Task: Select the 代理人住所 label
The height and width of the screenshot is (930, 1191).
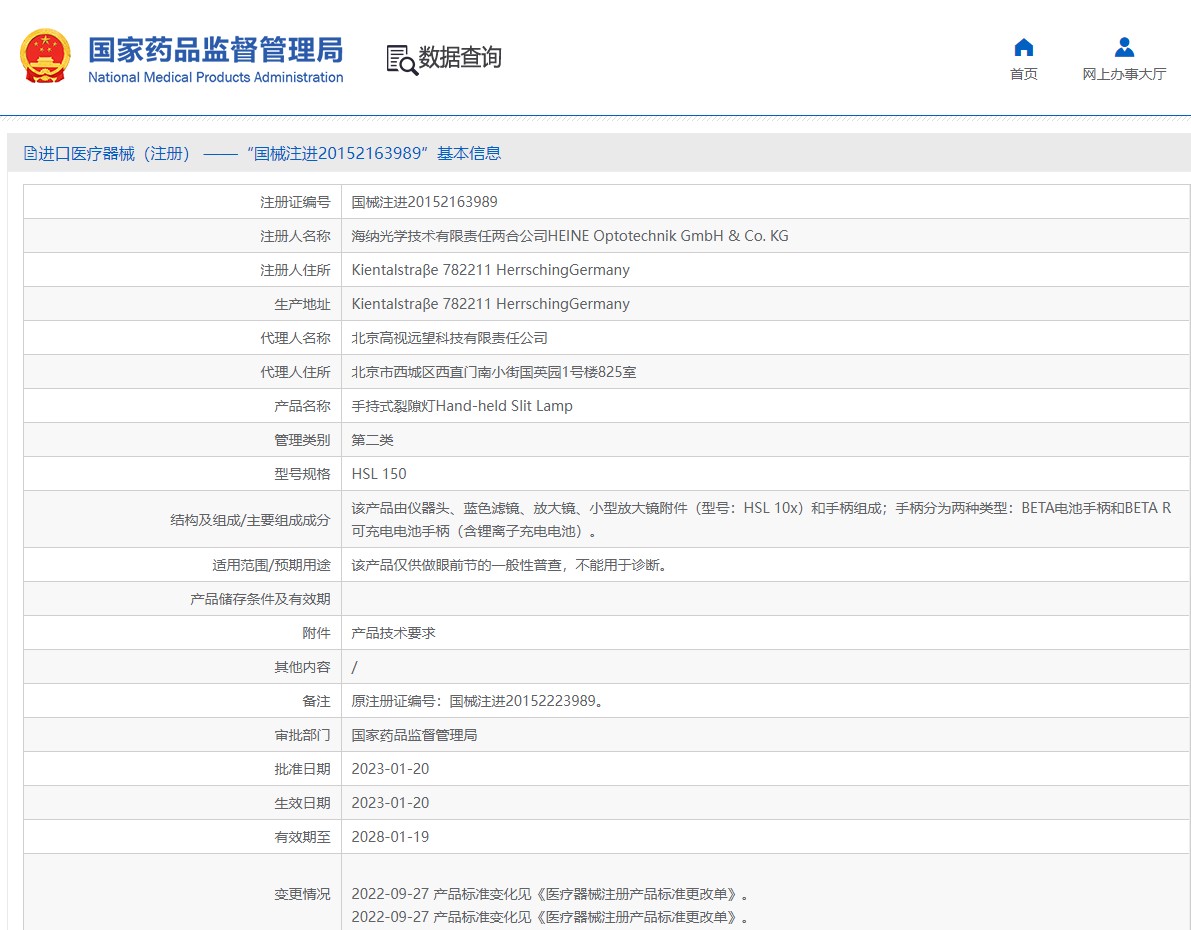Action: pyautogui.click(x=295, y=372)
